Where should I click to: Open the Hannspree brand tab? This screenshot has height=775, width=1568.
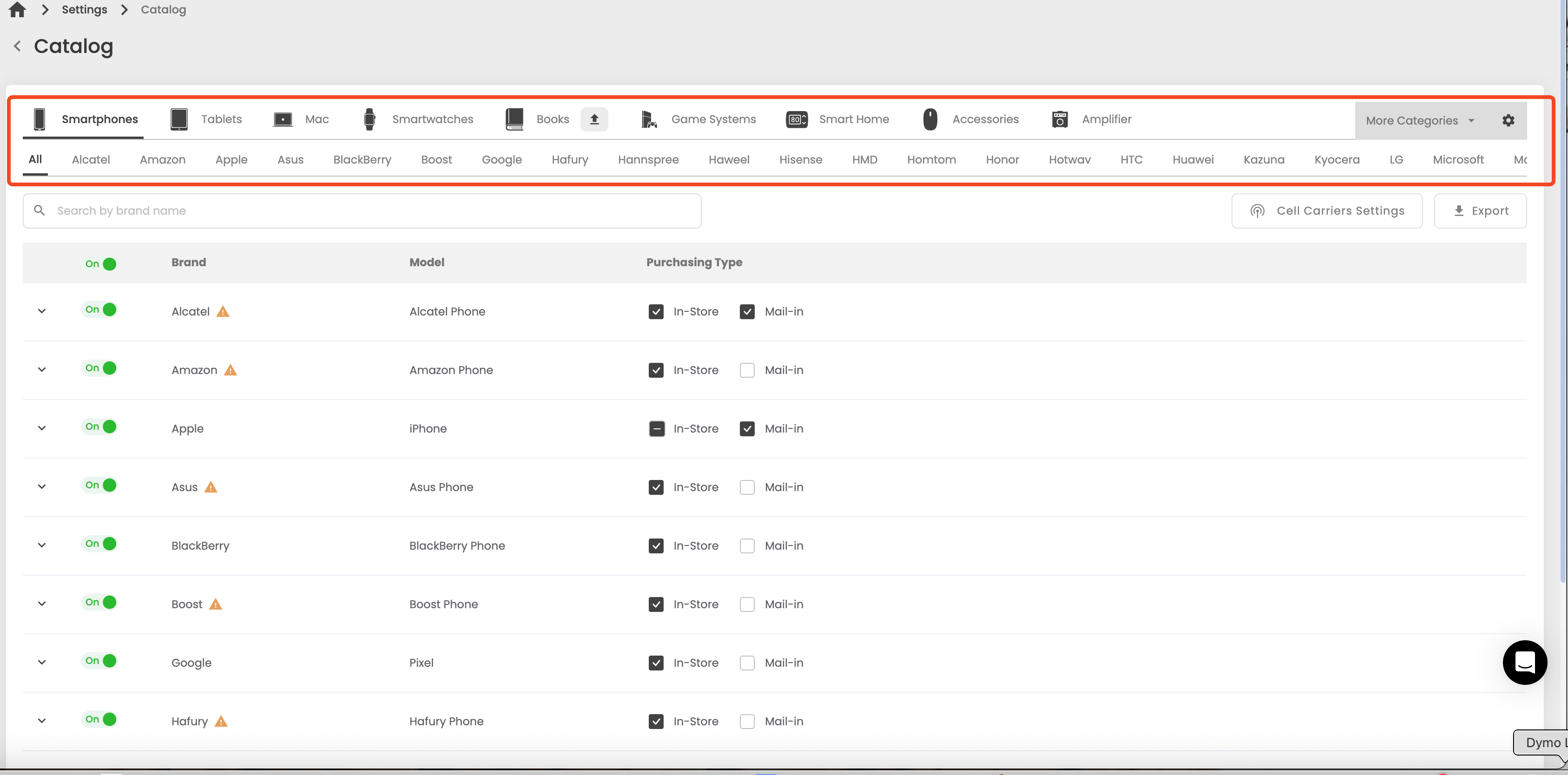648,159
